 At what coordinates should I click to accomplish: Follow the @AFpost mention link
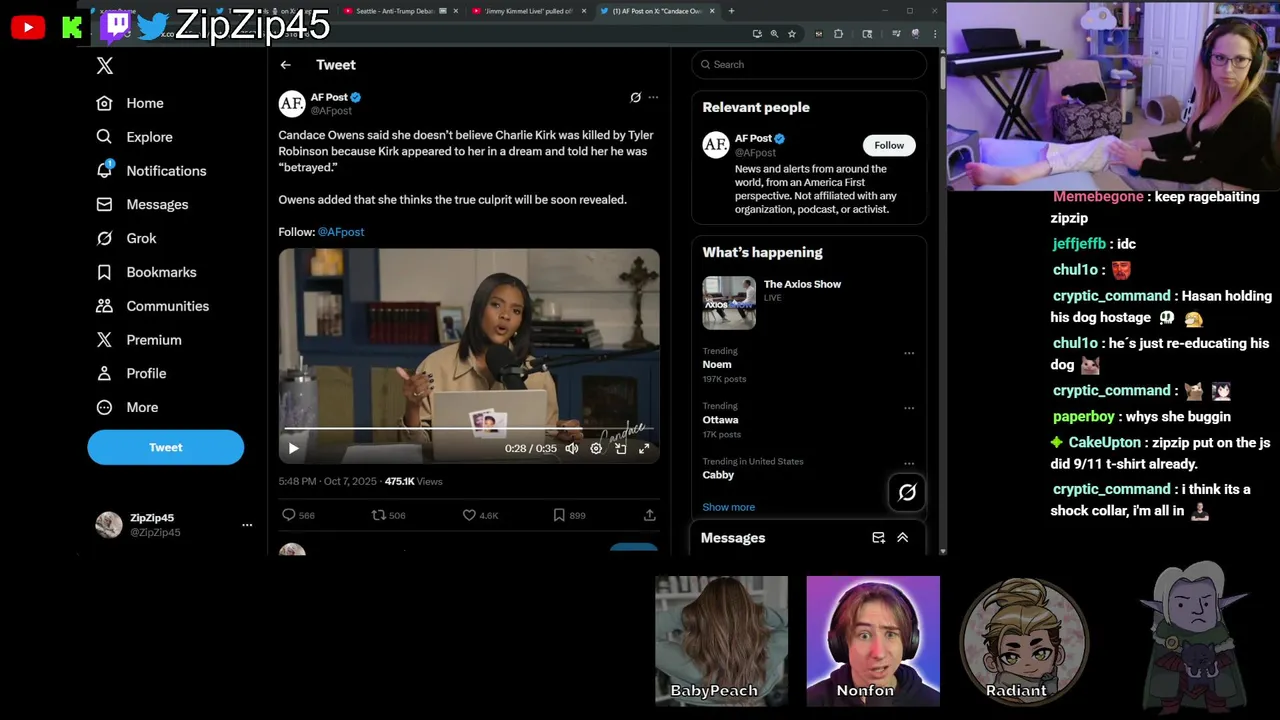click(341, 232)
